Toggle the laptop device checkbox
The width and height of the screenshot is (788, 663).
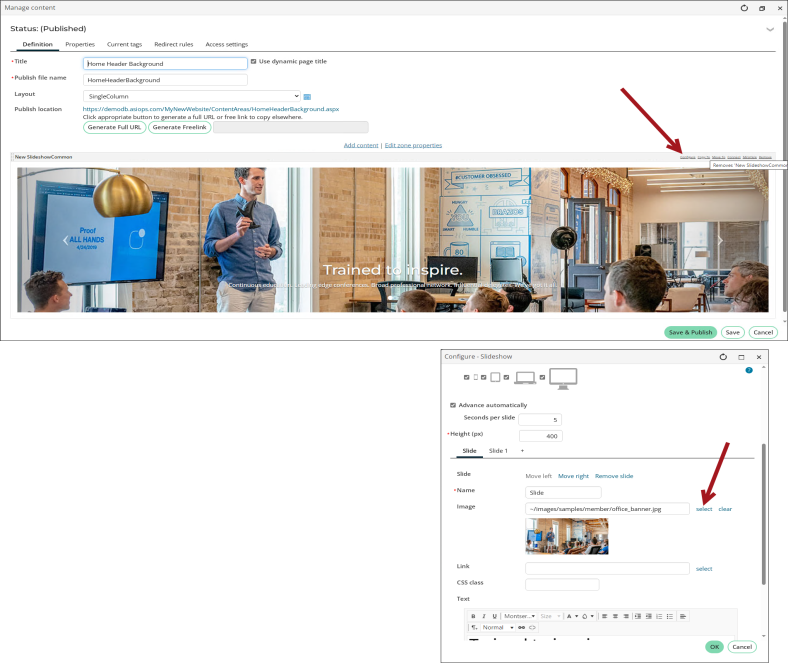[506, 377]
